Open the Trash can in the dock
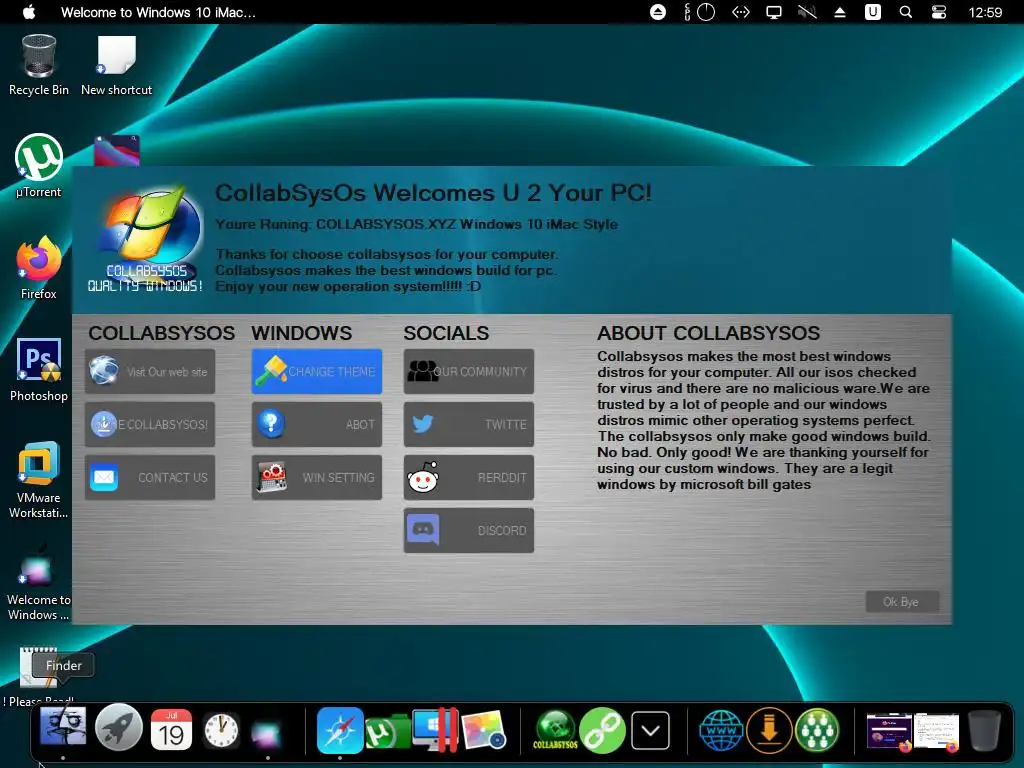 click(x=984, y=730)
